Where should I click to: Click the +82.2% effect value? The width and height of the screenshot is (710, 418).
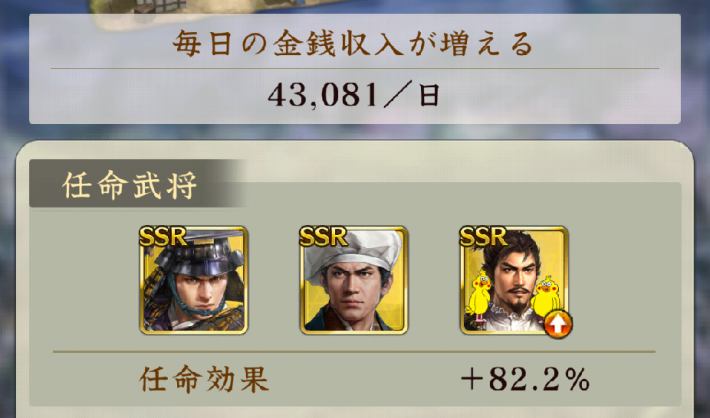coord(525,379)
